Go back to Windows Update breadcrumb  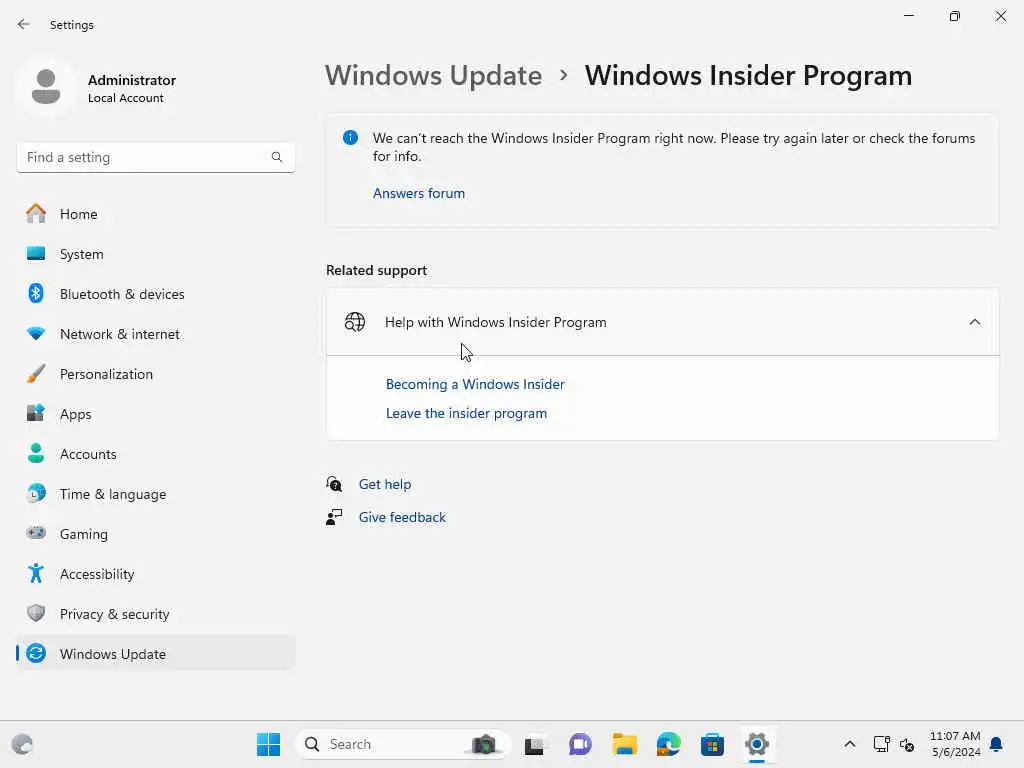coord(434,76)
